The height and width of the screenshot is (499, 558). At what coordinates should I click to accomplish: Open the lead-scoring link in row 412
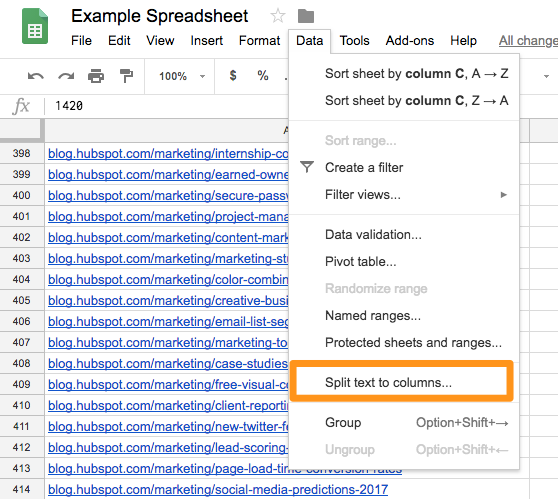[168, 447]
